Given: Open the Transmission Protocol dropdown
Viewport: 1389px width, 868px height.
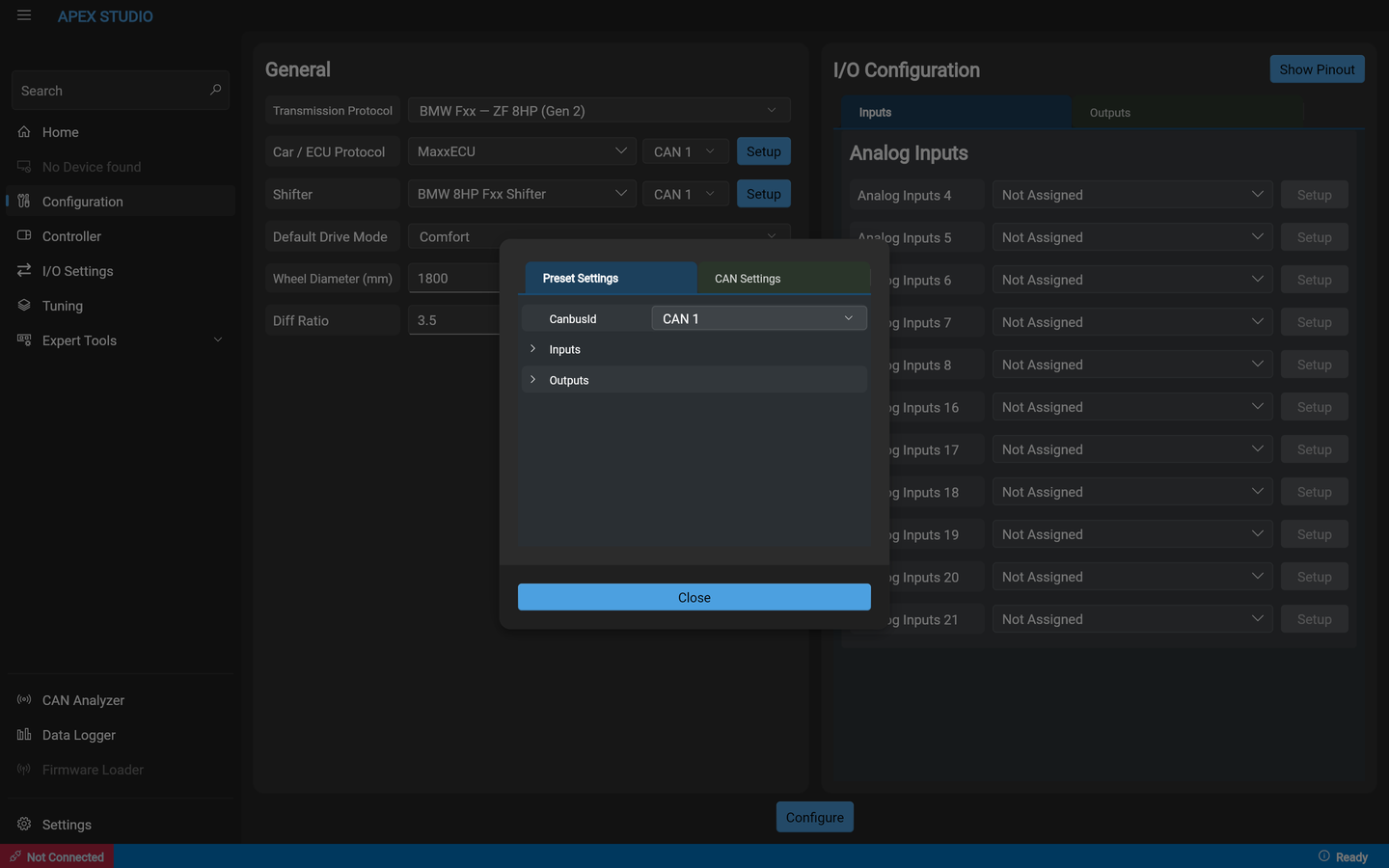Looking at the screenshot, I should [x=599, y=110].
